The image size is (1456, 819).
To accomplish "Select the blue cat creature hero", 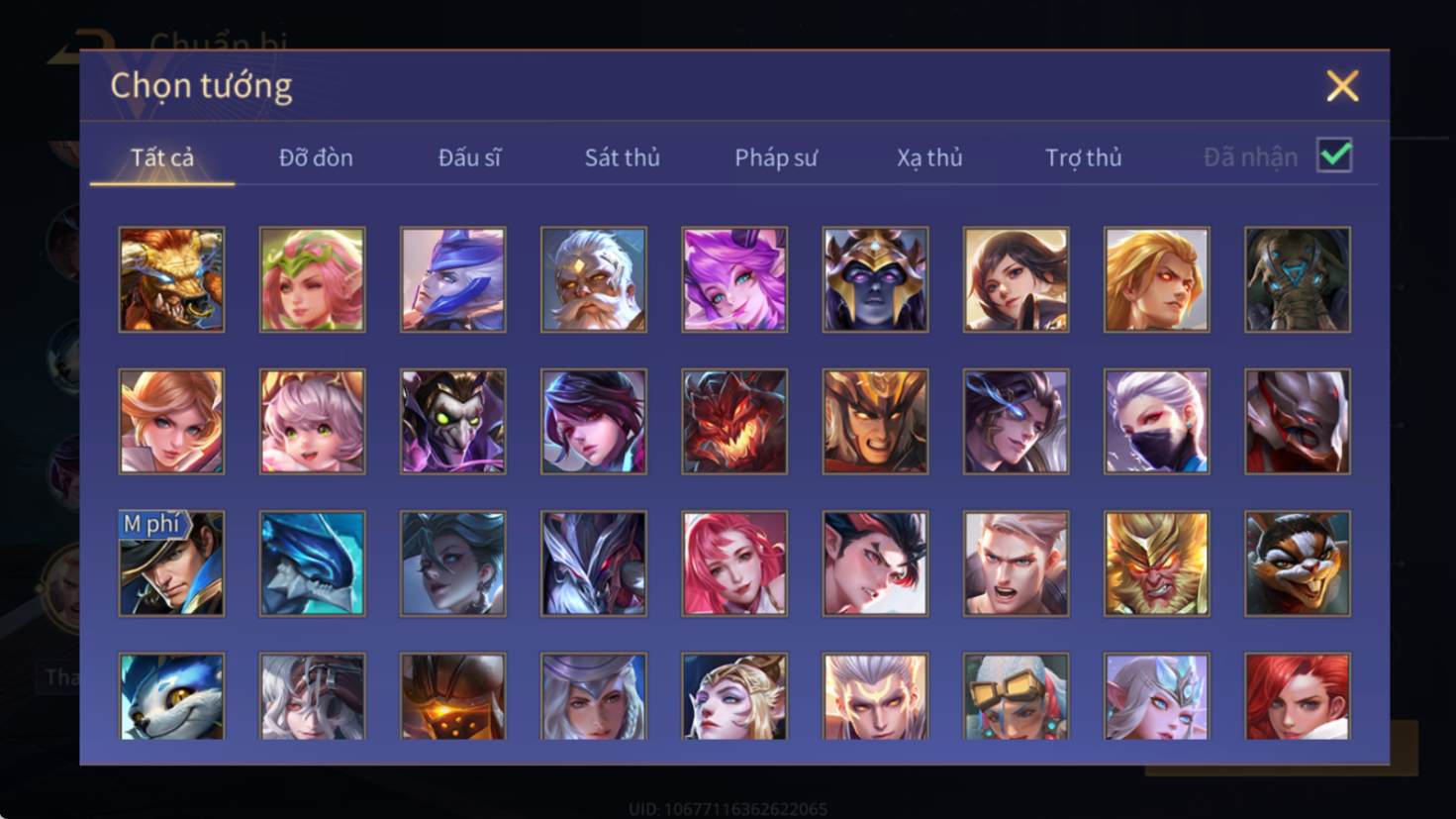I will (171, 696).
